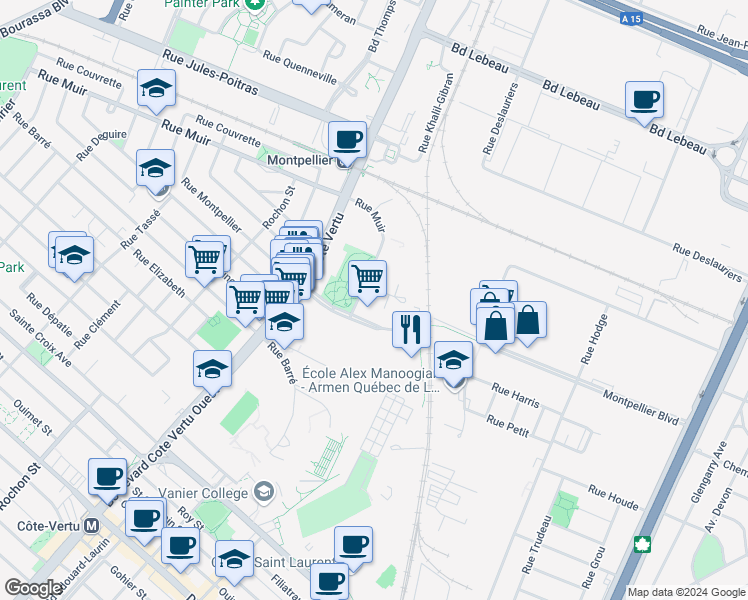Select the cafe marker above Montpellier station

point(347,142)
